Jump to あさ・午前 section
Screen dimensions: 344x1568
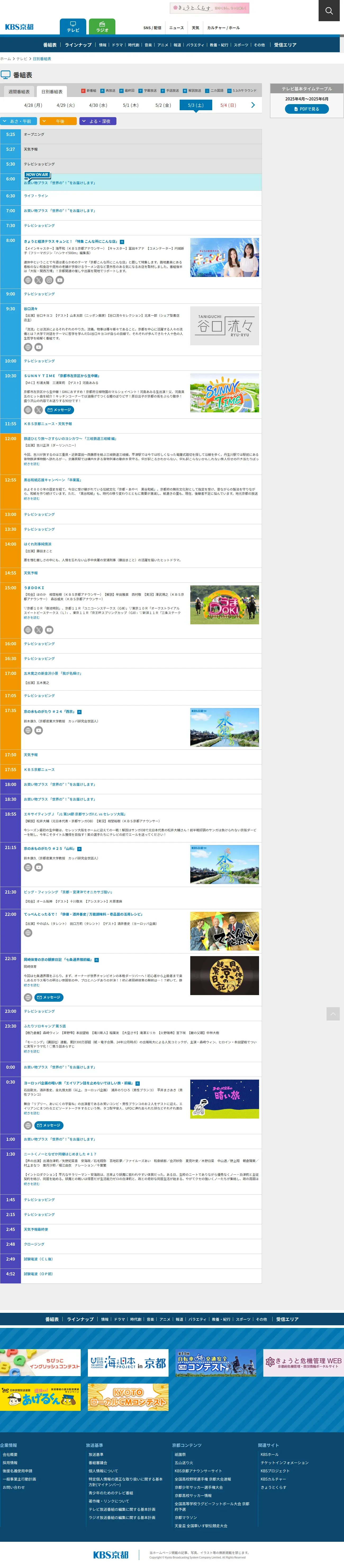[19, 121]
